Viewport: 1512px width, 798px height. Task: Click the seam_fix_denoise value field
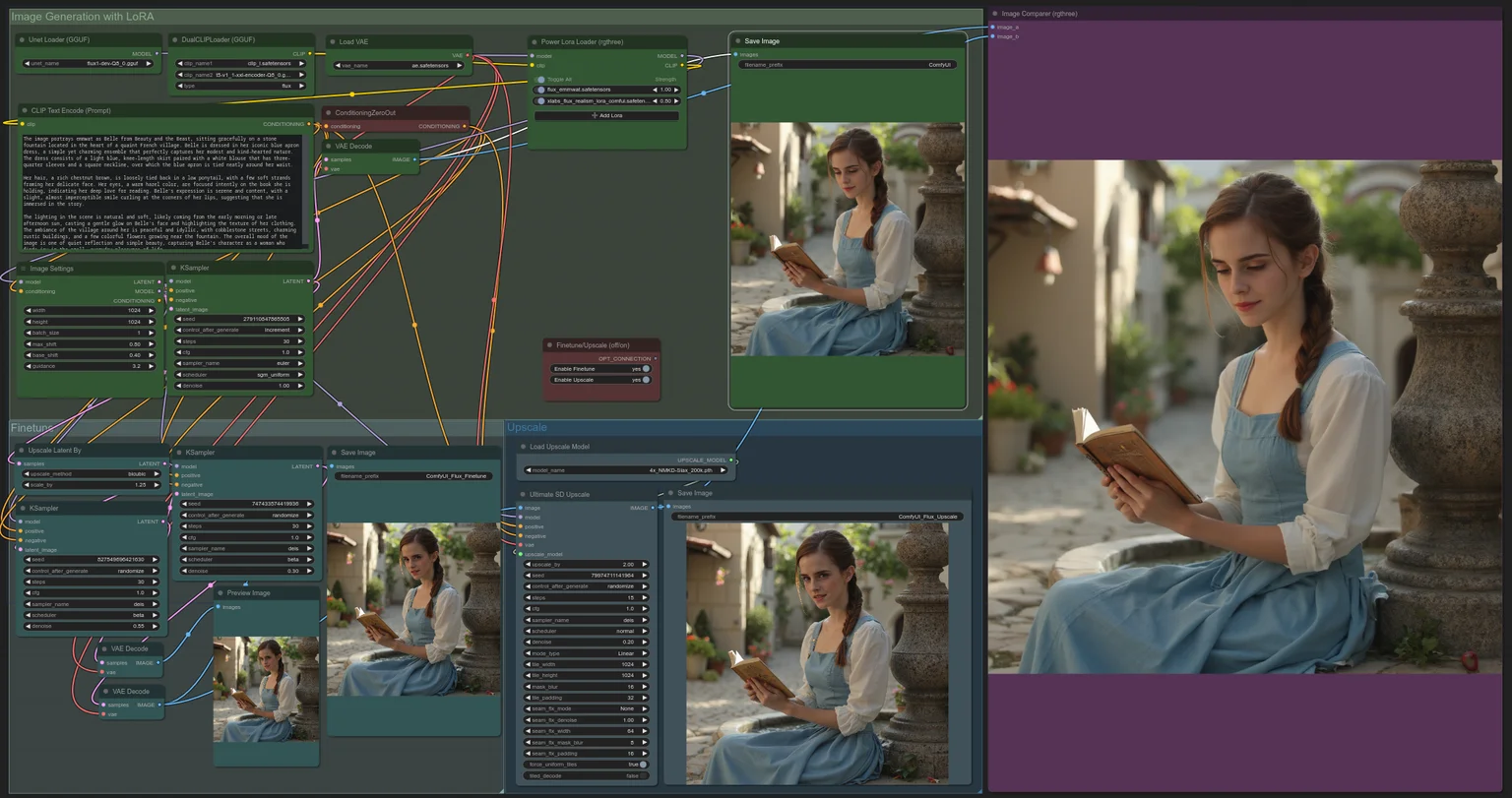[x=588, y=720]
